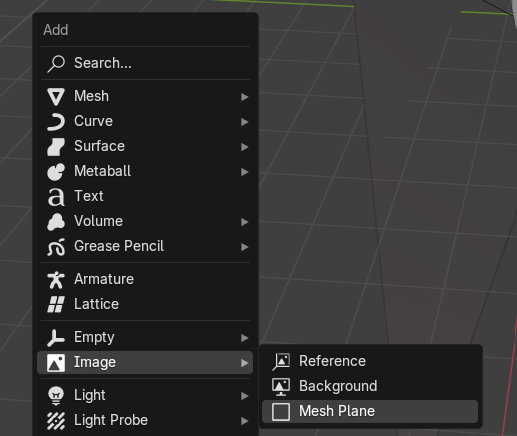Click the Mesh triangle icon

56,96
